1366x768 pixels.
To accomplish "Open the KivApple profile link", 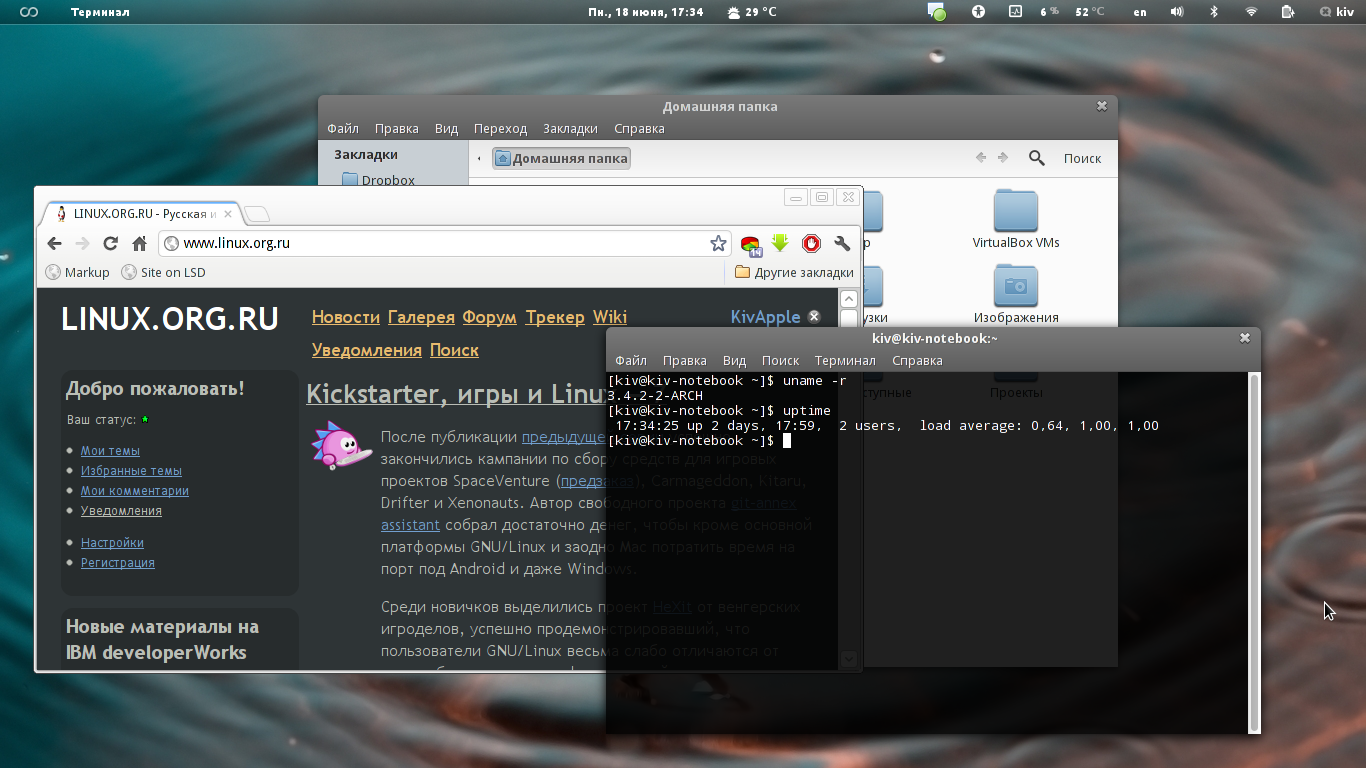I will 766,317.
